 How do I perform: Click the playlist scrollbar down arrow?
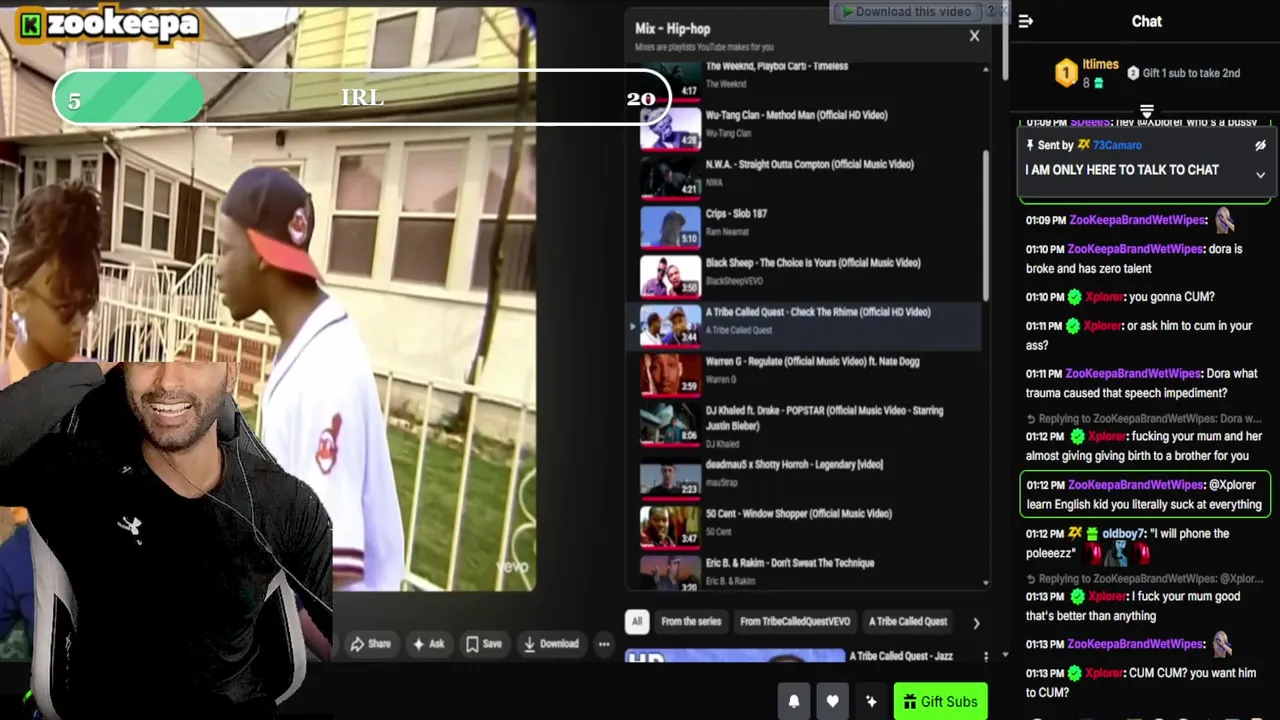[986, 583]
